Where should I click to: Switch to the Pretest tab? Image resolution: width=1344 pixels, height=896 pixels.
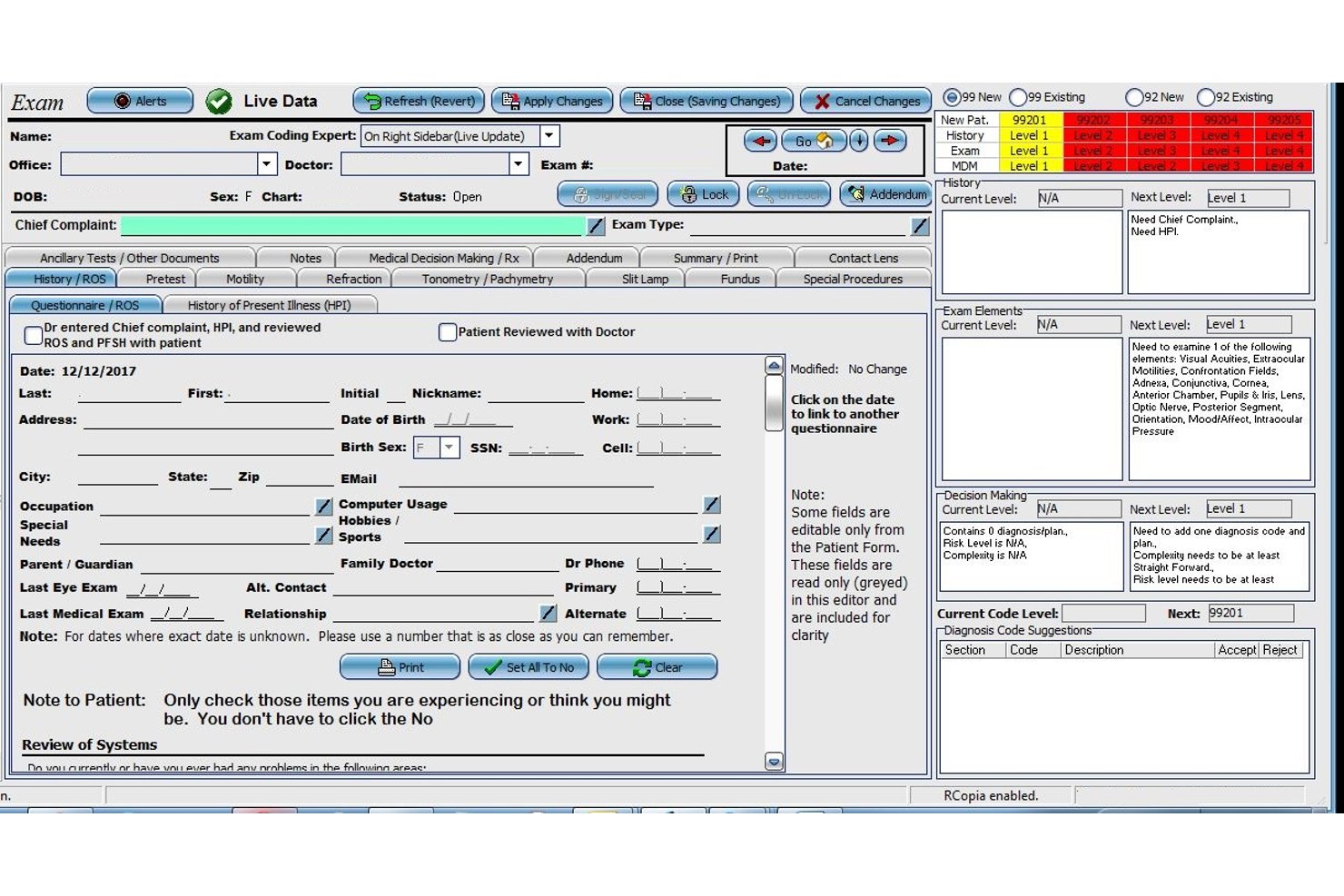coord(165,279)
